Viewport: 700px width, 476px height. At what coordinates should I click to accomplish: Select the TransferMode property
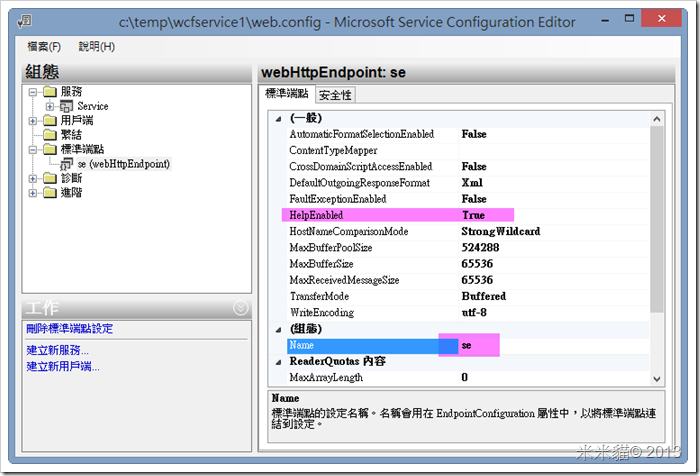tap(319, 296)
